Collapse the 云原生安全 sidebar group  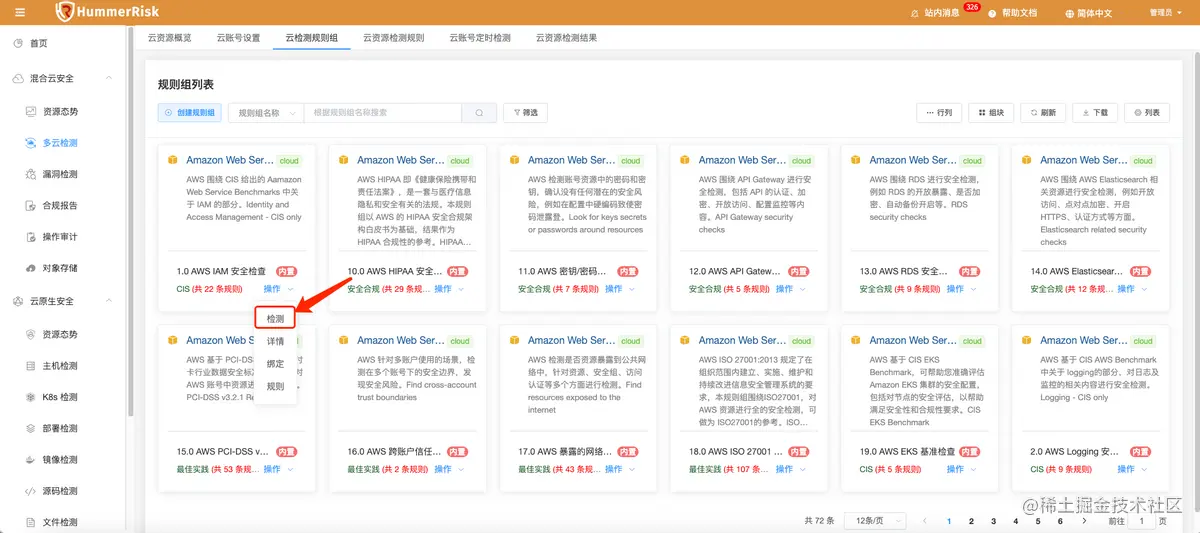[x=62, y=301]
